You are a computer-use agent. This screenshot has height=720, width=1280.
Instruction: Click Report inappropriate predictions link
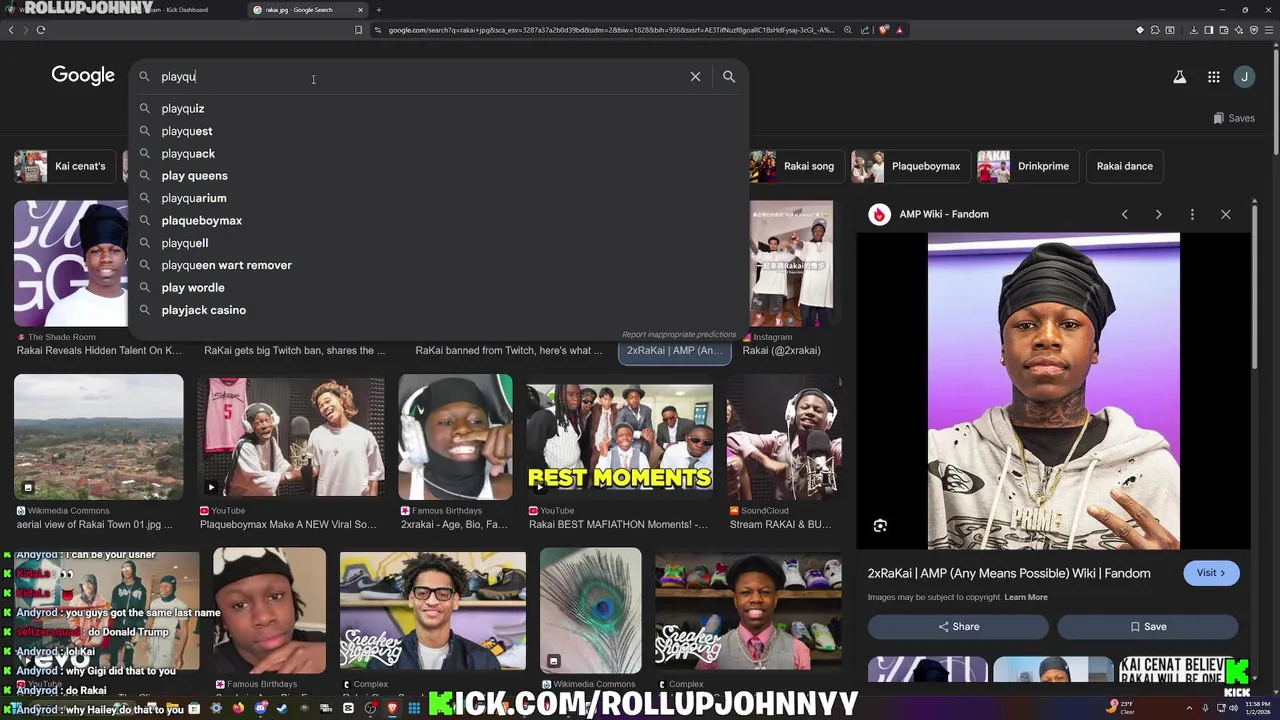coord(678,334)
